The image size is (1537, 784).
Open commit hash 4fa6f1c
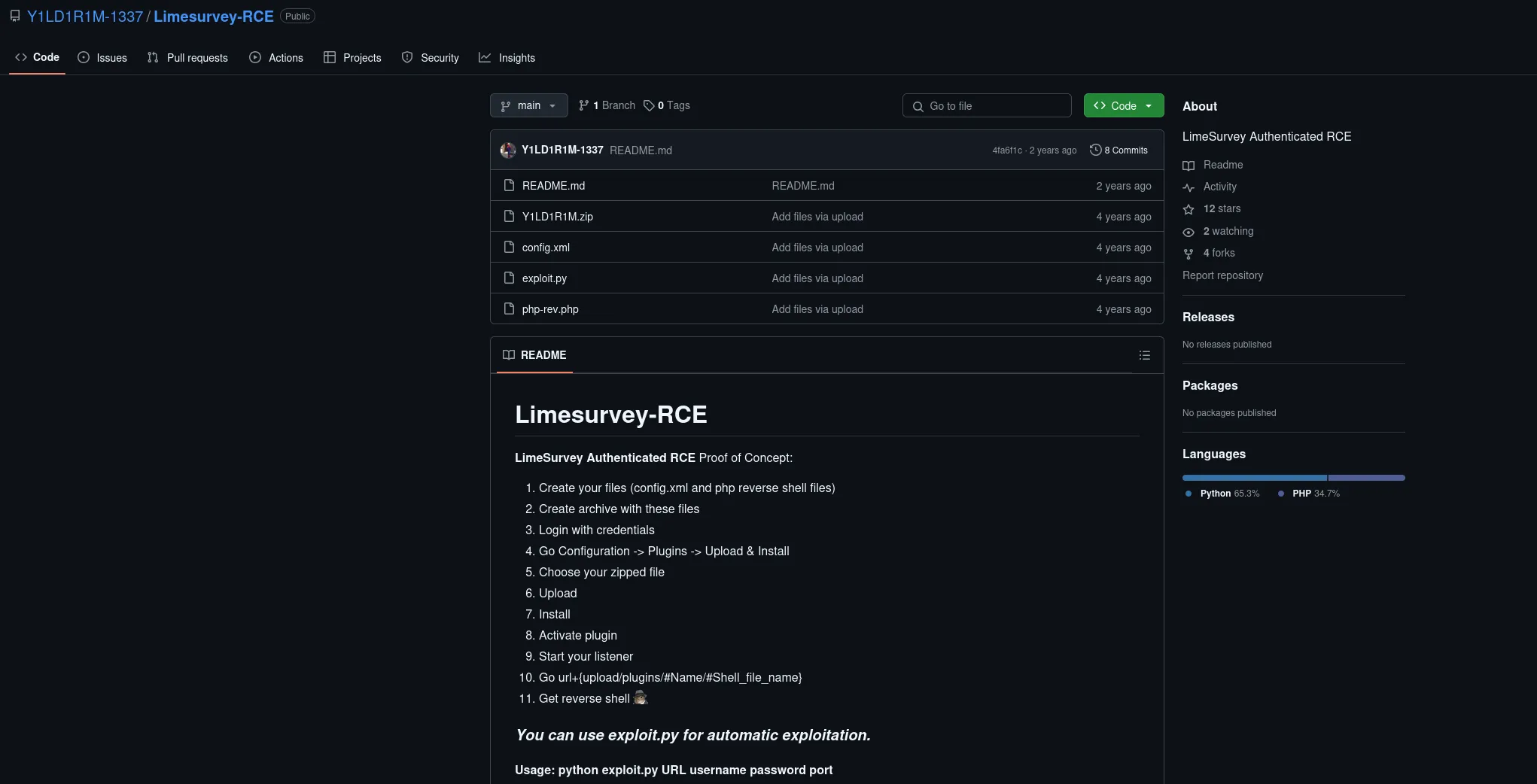coord(1007,150)
